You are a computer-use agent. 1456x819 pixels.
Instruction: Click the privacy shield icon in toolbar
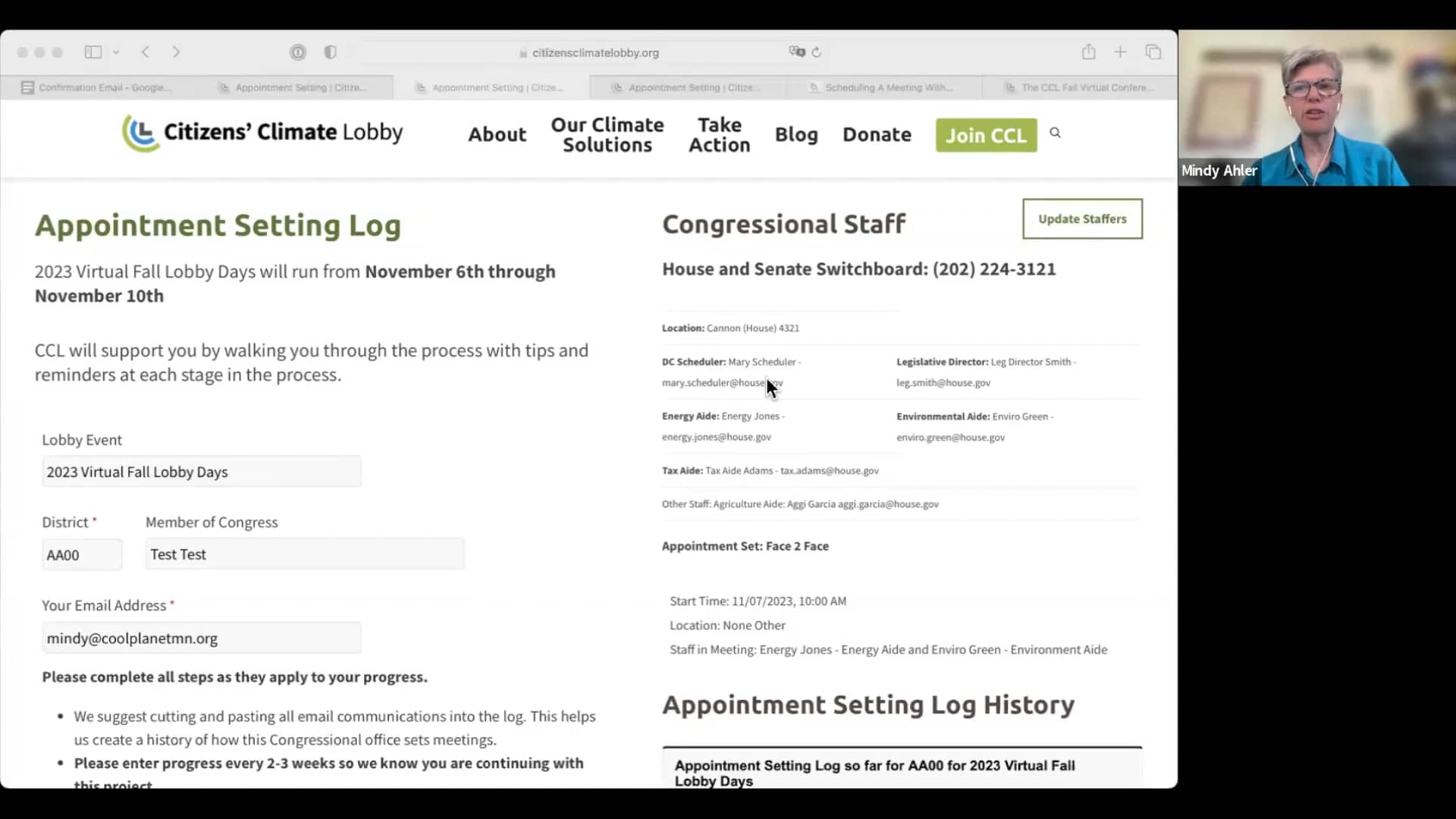[x=329, y=52]
